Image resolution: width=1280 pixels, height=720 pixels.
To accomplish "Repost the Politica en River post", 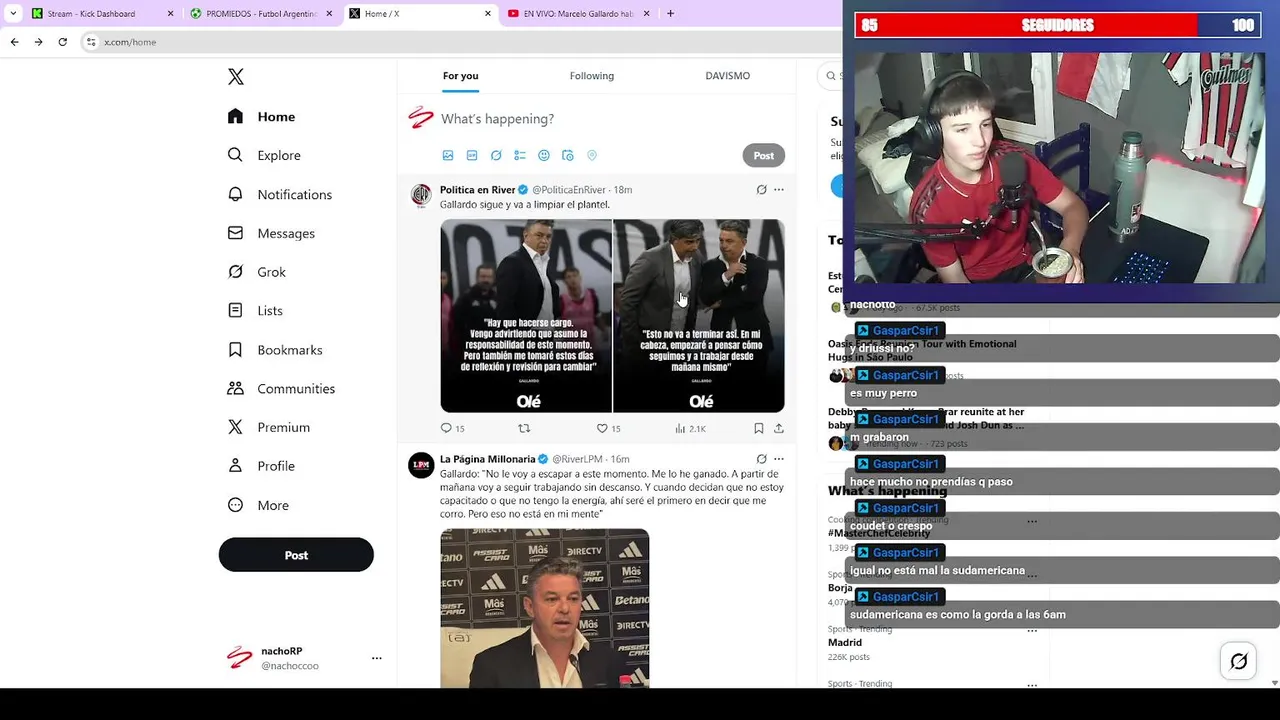I will [x=524, y=428].
